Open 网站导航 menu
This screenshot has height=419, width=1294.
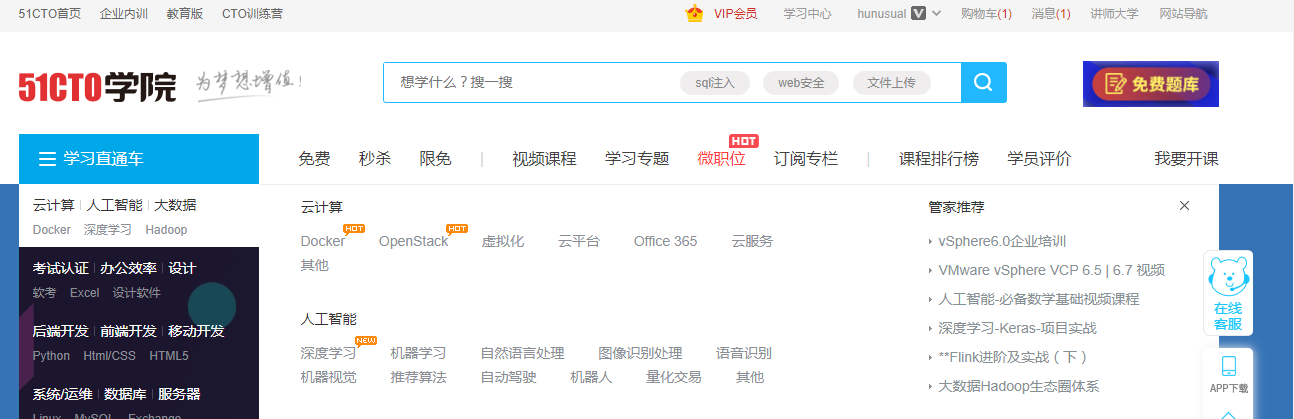1183,14
